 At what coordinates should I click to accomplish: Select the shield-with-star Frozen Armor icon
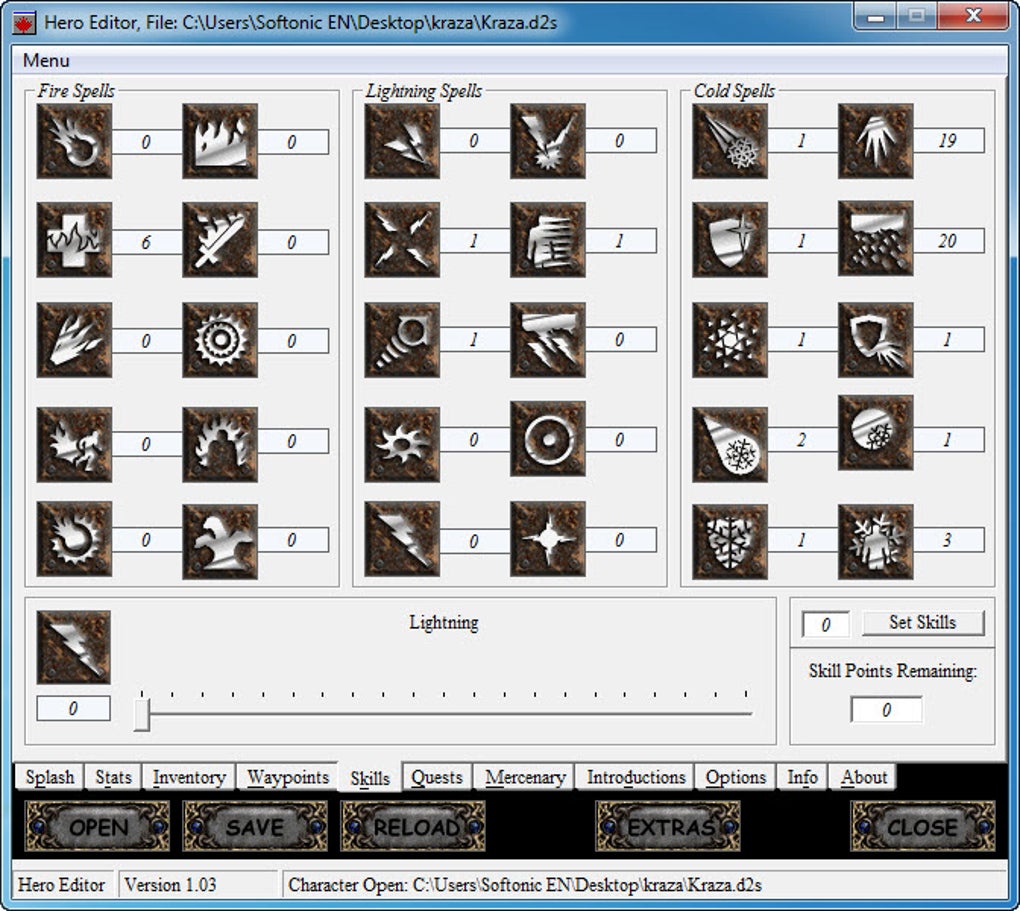coord(730,239)
